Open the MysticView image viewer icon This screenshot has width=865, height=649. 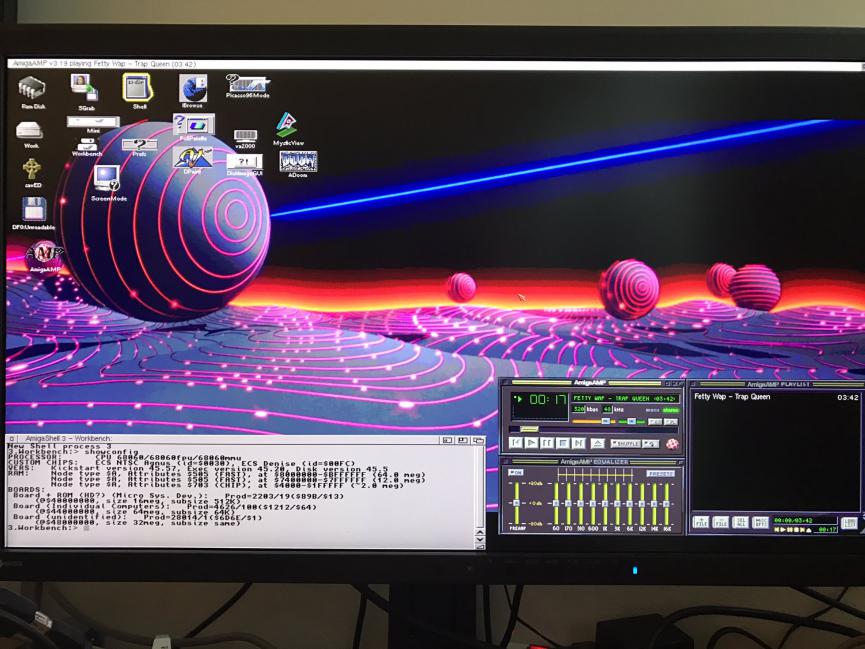click(286, 125)
